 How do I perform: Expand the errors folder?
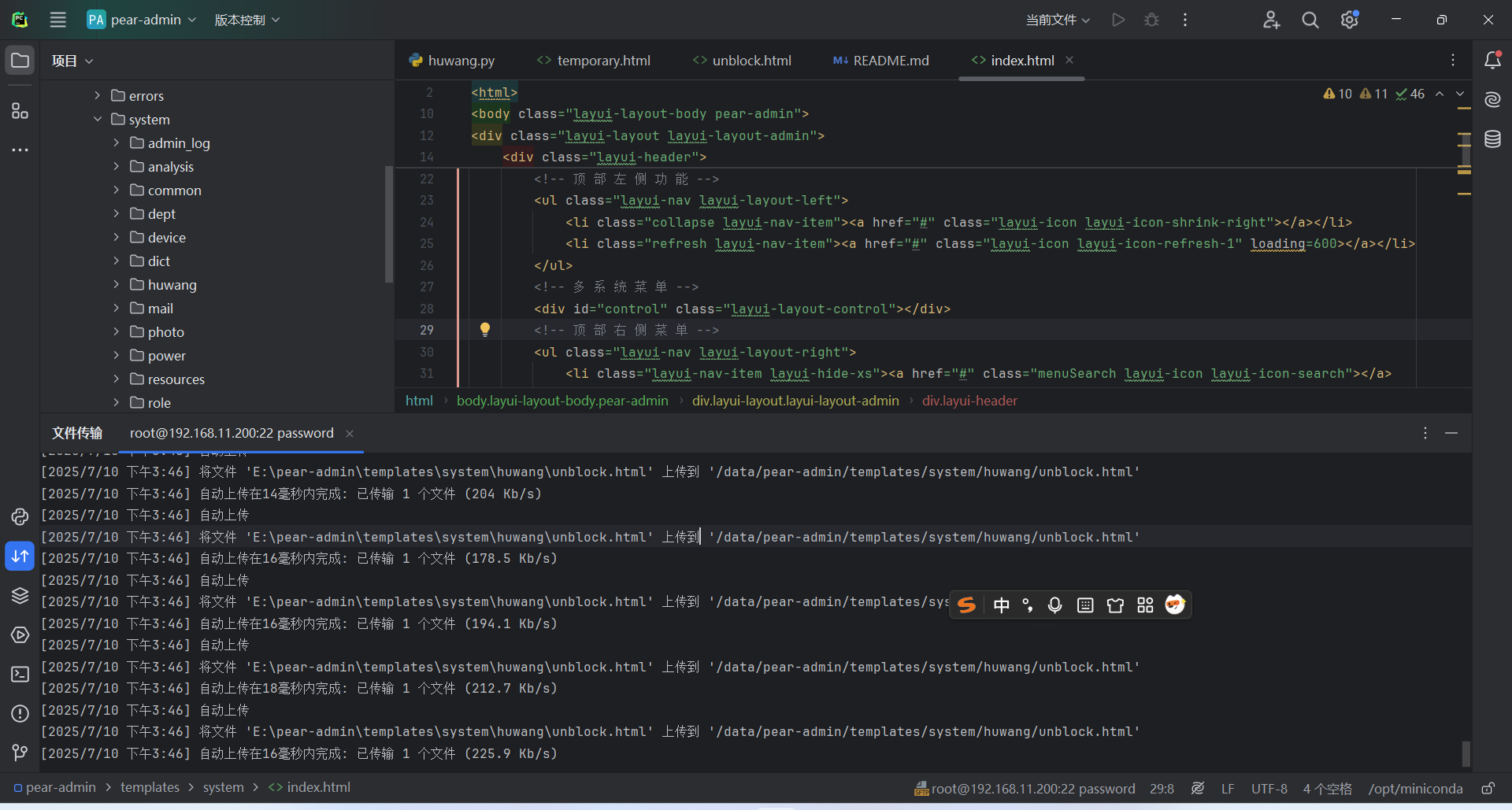(98, 95)
